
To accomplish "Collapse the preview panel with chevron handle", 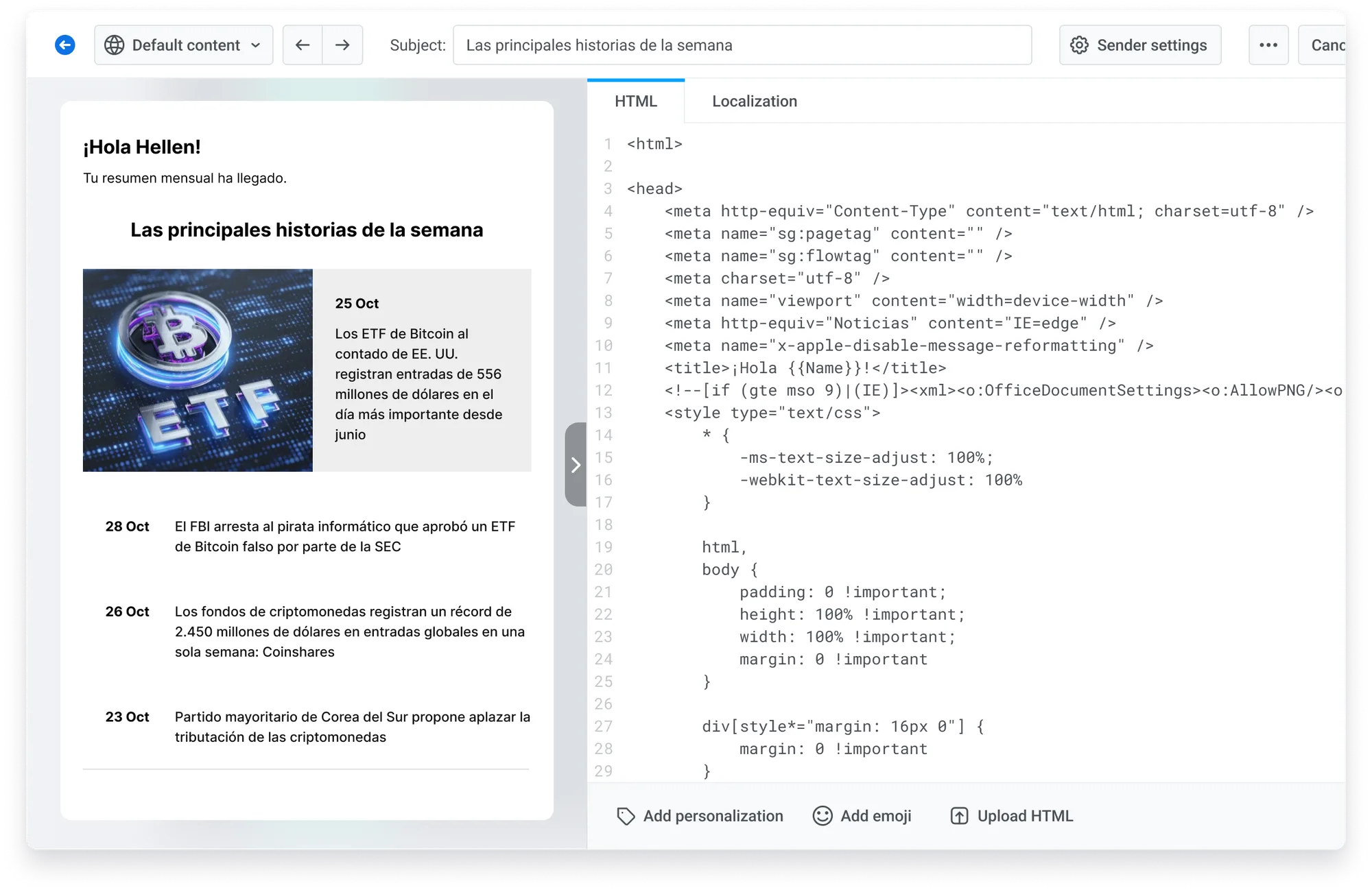I will (x=576, y=465).
